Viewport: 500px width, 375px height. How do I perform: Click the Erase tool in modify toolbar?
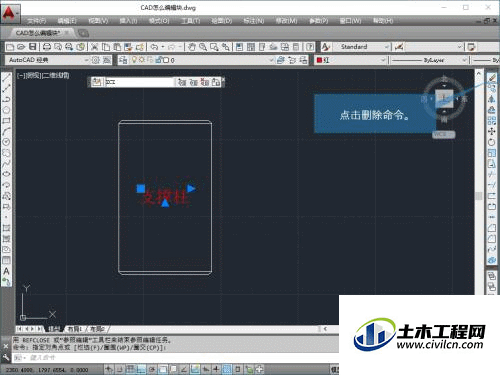pyautogui.click(x=492, y=78)
